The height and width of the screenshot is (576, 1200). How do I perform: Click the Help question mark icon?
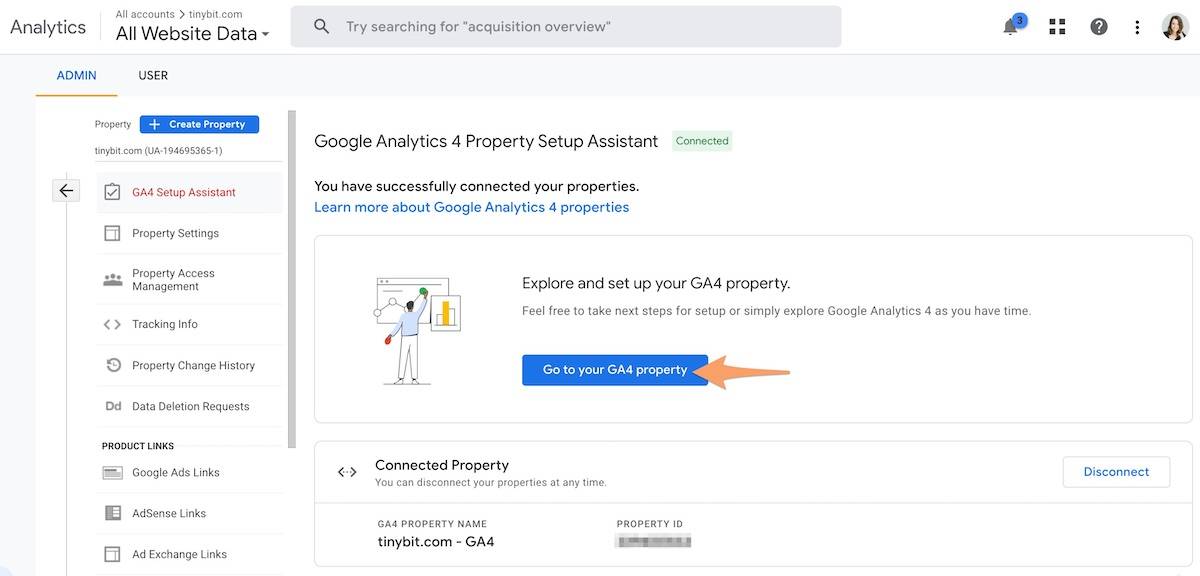[x=1098, y=26]
